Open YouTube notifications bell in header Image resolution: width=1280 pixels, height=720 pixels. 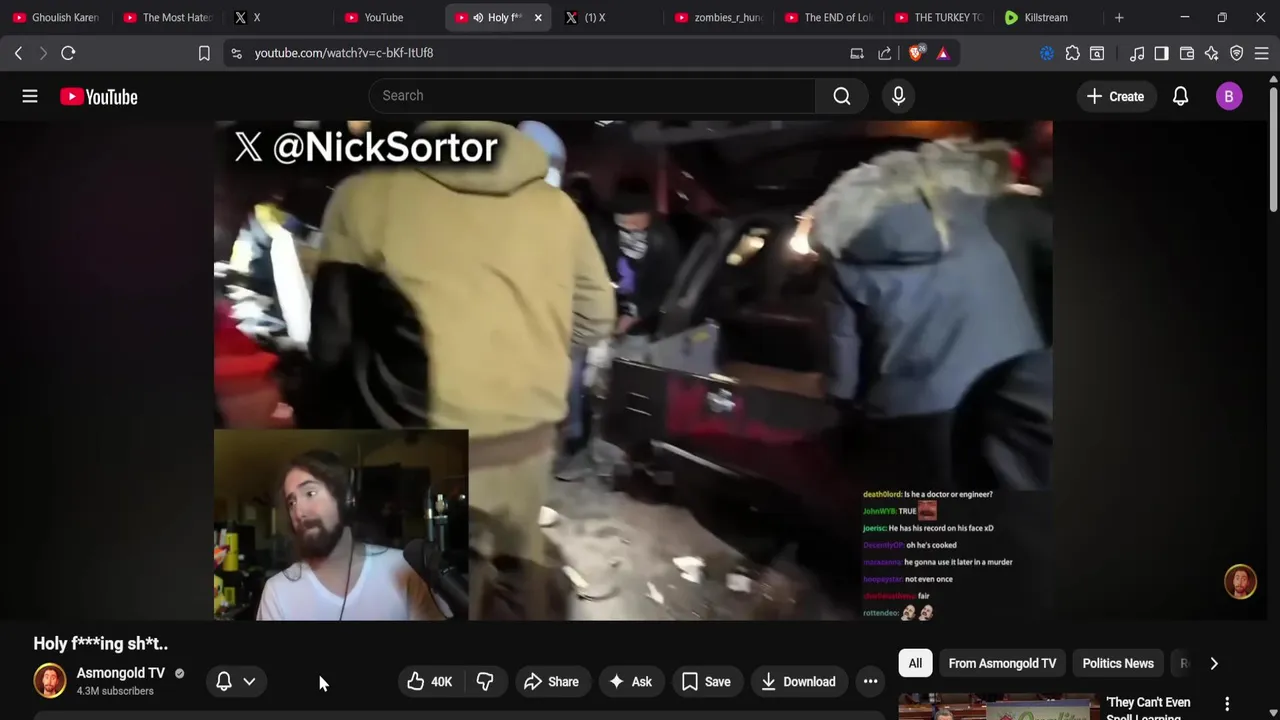point(1180,96)
